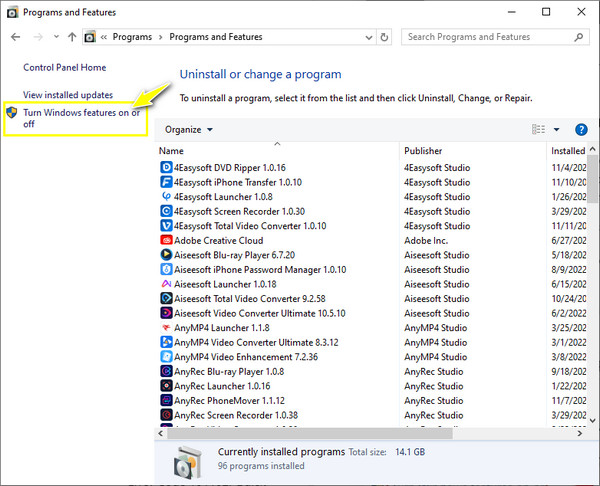Click the Aiseesoft Video Converter Ultimate icon
Image resolution: width=600 pixels, height=486 pixels.
coord(166,313)
